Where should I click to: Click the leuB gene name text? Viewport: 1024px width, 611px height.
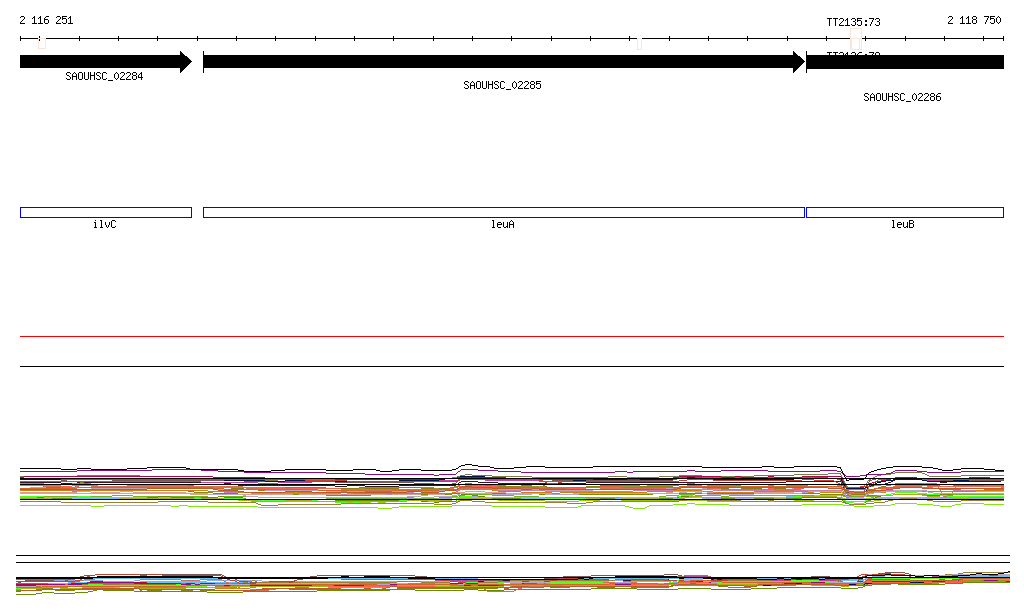903,224
